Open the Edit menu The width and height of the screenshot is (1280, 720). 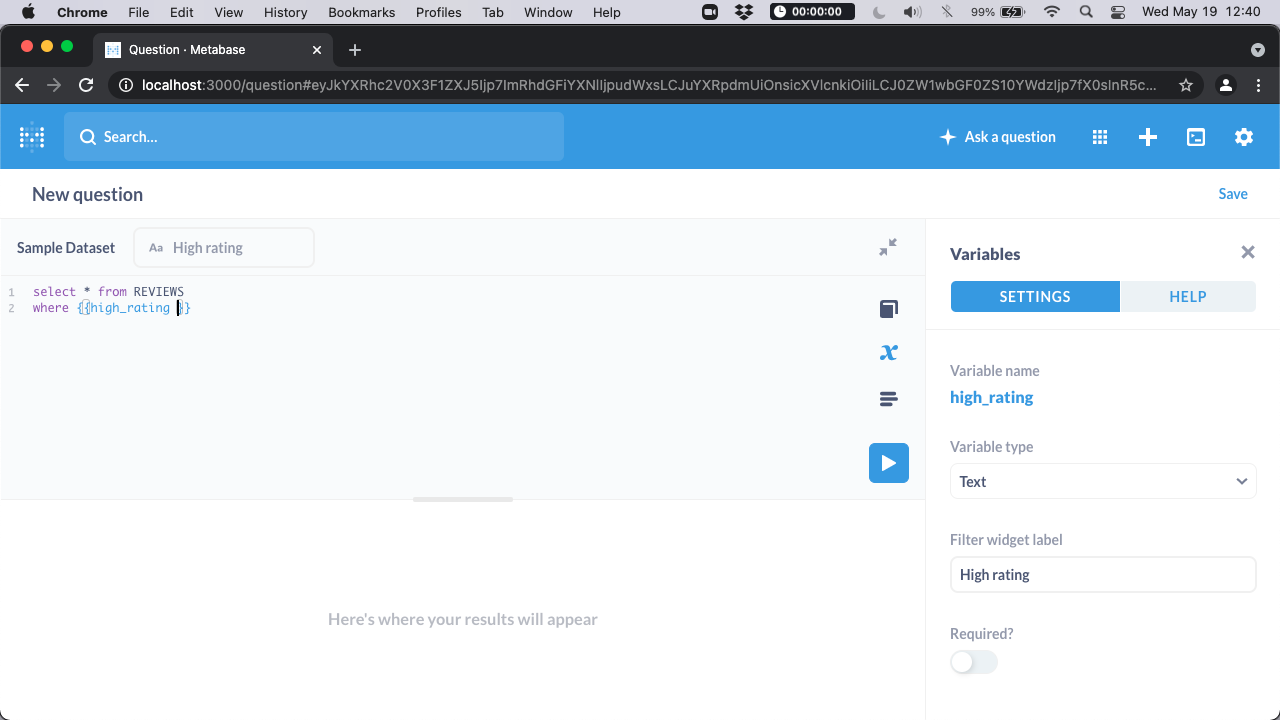click(x=182, y=12)
